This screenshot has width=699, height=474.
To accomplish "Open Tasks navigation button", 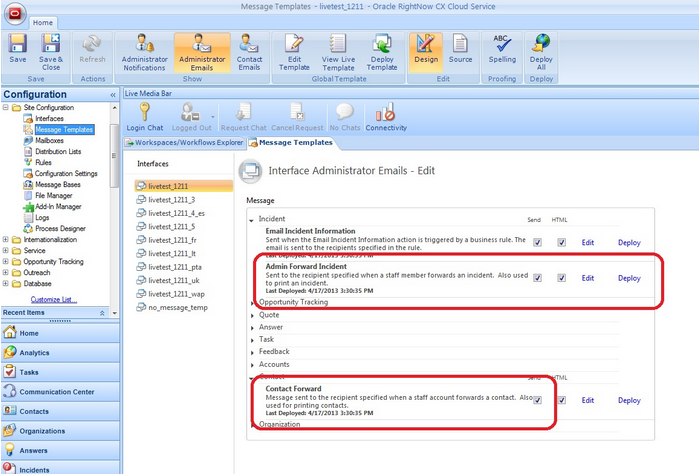I will coord(60,372).
